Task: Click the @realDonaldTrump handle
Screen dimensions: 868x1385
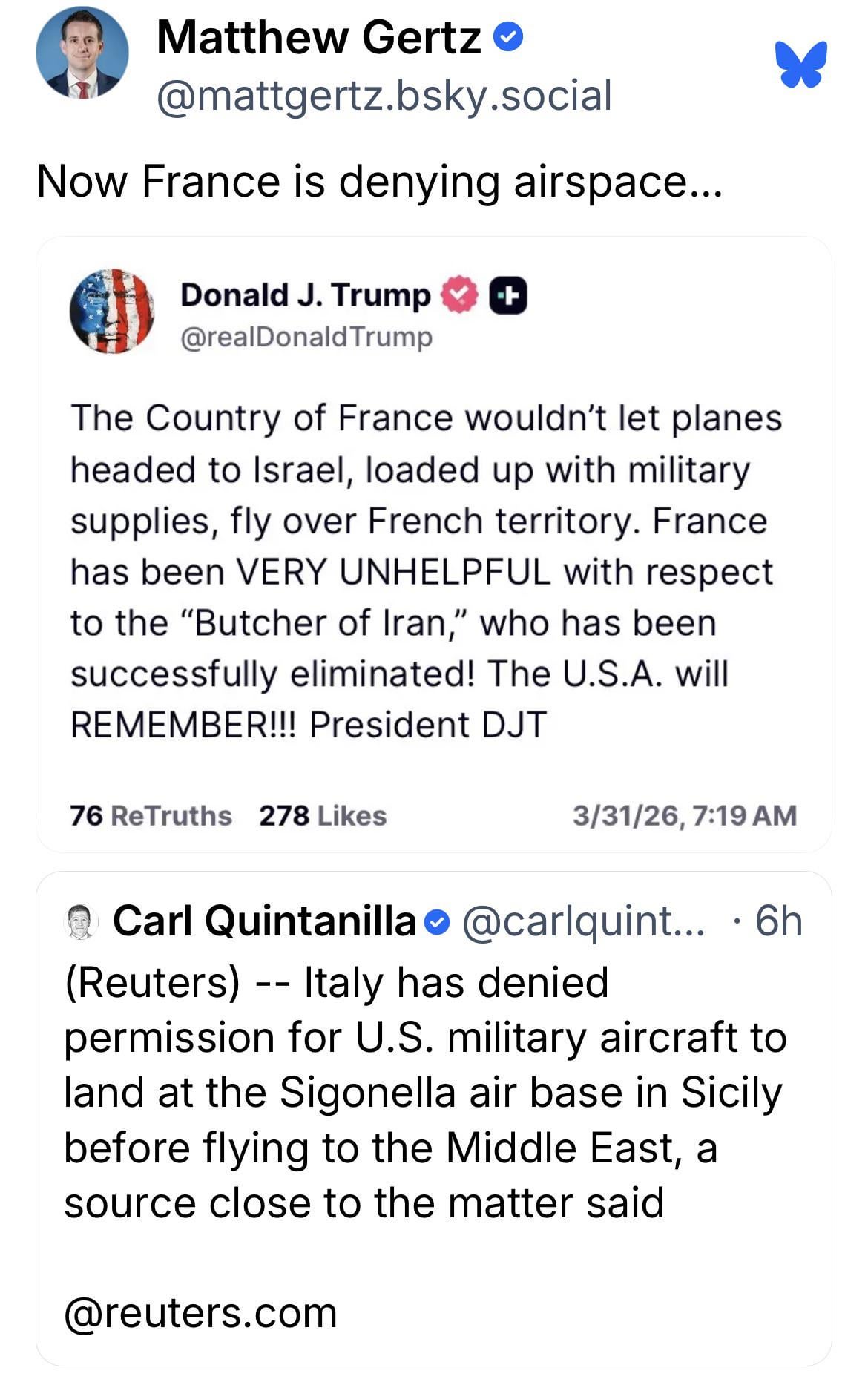Action: pyautogui.click(x=306, y=338)
